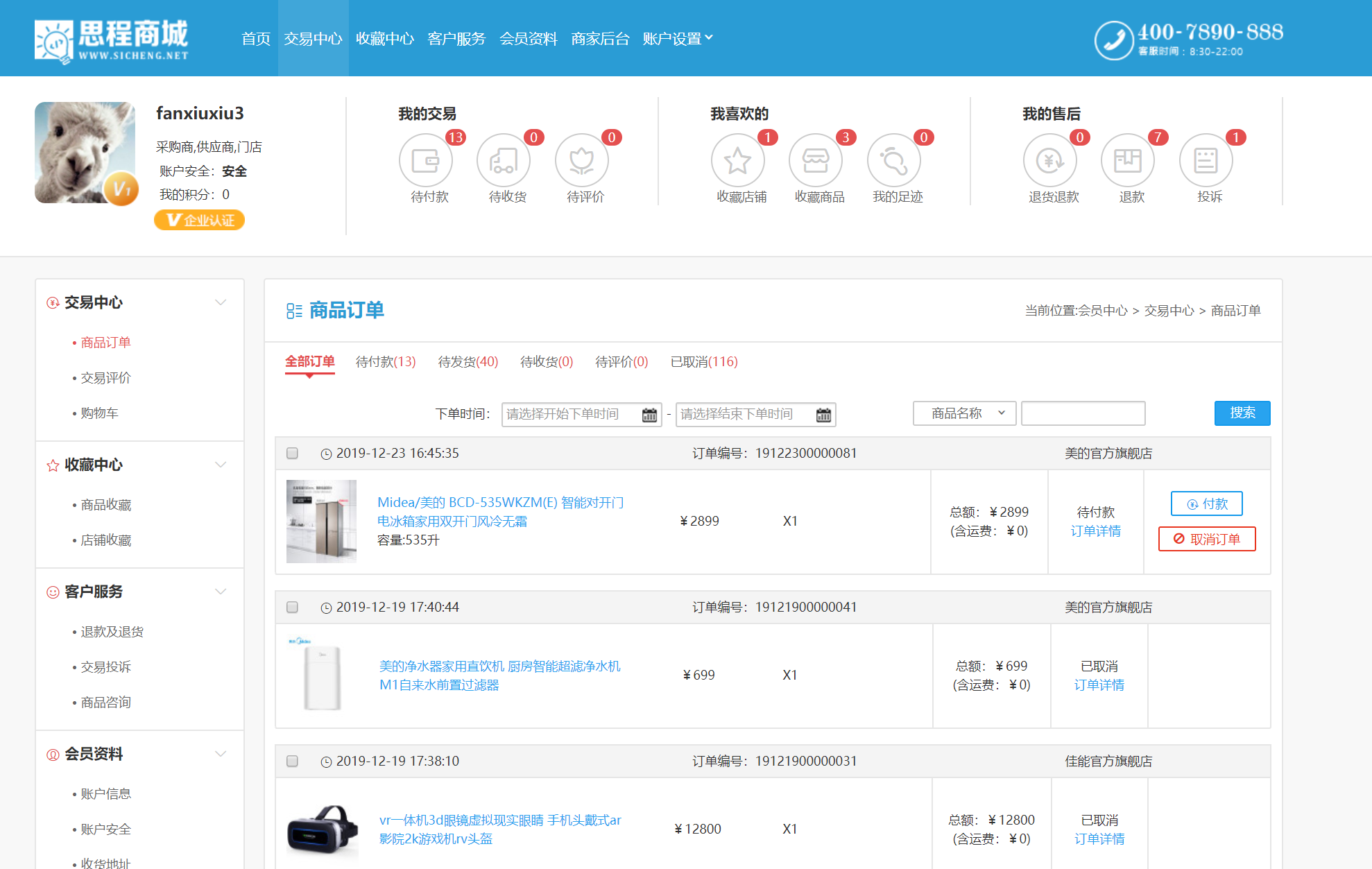
Task: Open 退款及退货 in the sidebar
Action: click(112, 632)
